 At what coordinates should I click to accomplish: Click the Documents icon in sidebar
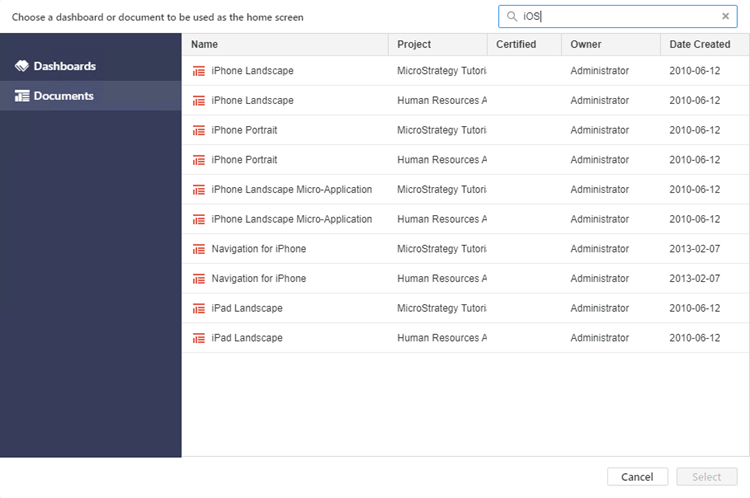click(22, 96)
